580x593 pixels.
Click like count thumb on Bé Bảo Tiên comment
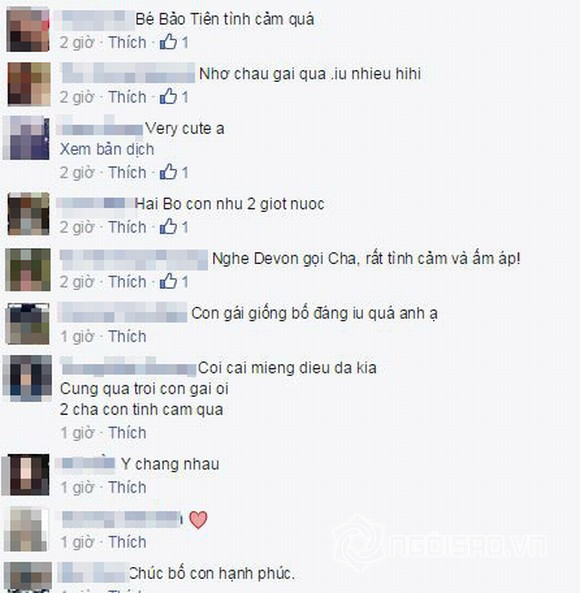(x=168, y=42)
